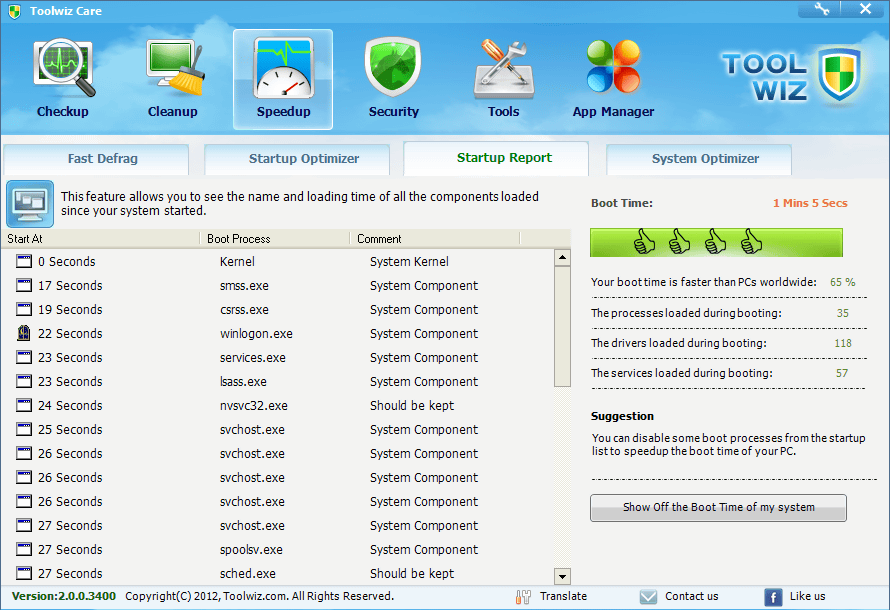The height and width of the screenshot is (610, 890).
Task: Click the Contact us link
Action: (x=691, y=596)
